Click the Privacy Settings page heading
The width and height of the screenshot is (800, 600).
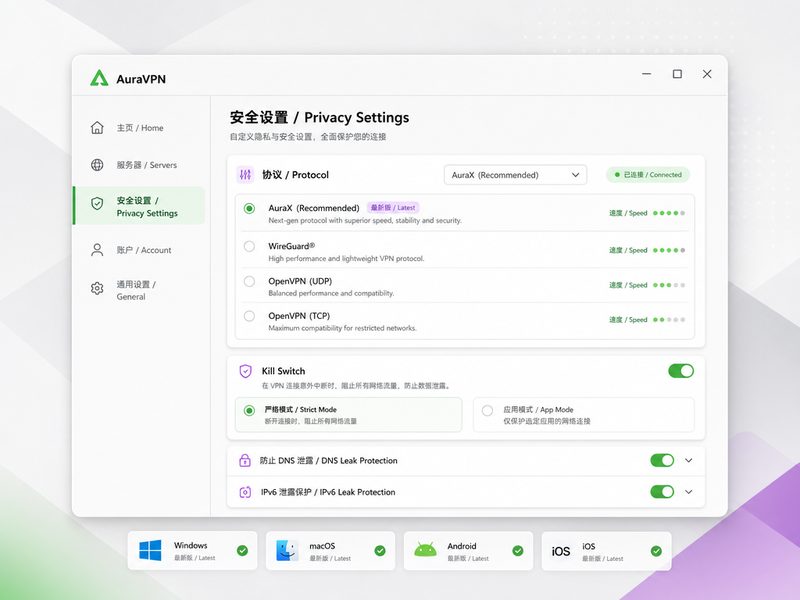coord(319,117)
